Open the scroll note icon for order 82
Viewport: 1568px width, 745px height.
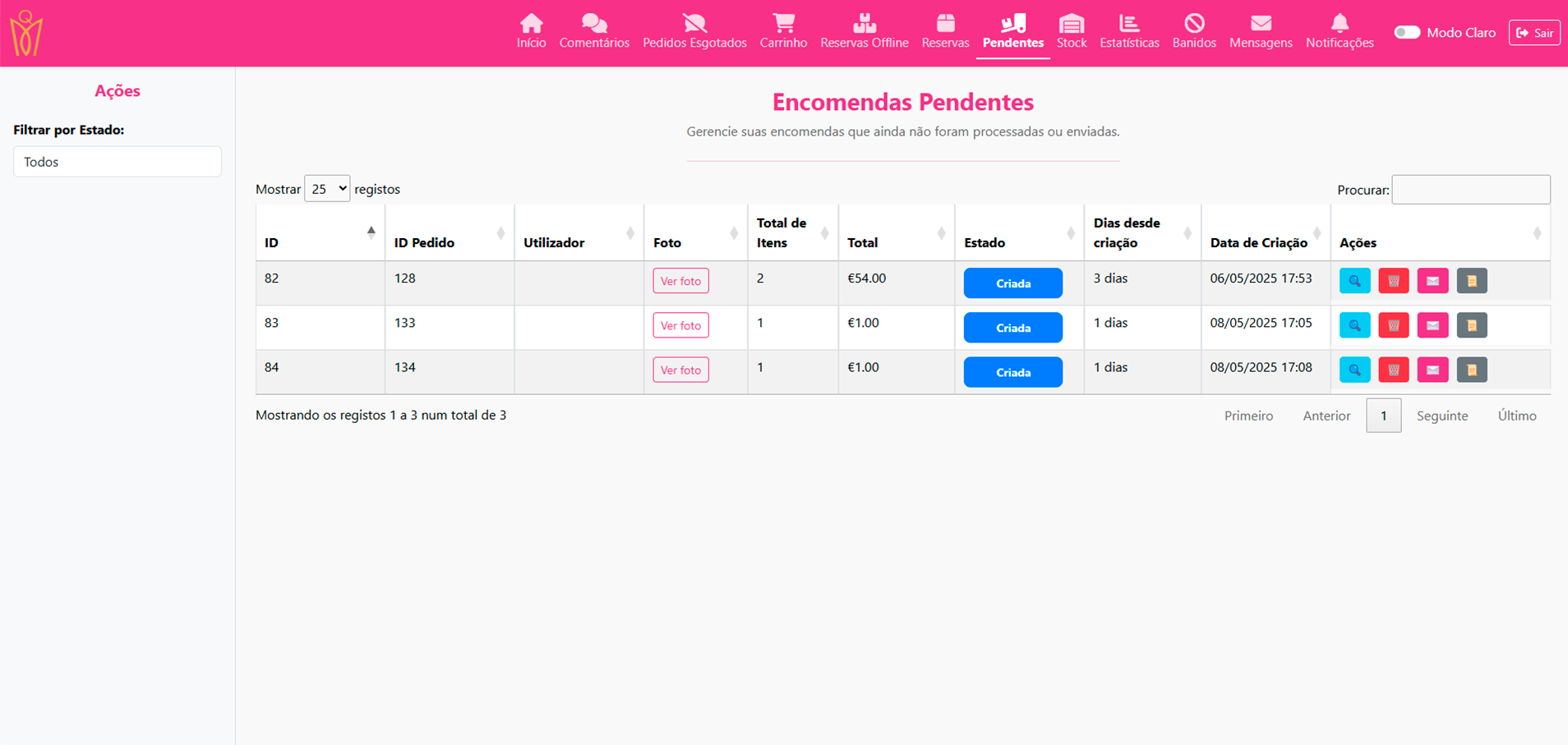click(x=1471, y=281)
